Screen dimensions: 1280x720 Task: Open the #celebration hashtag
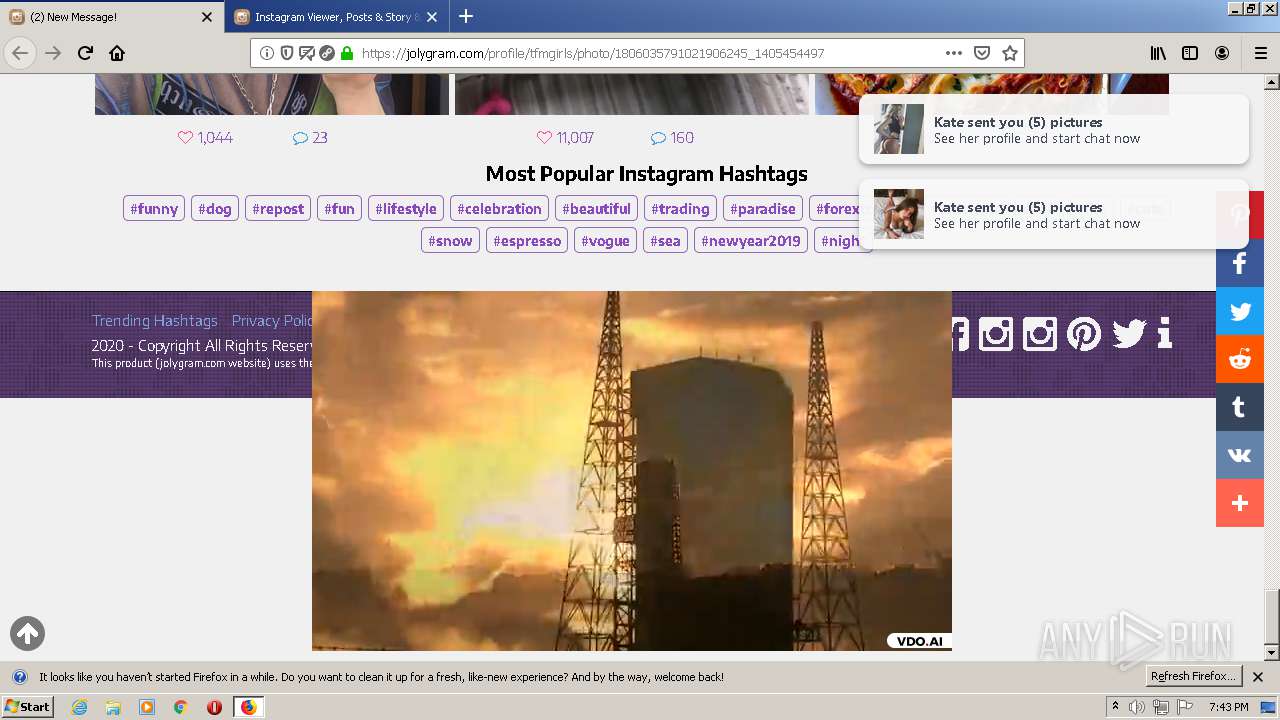point(499,209)
